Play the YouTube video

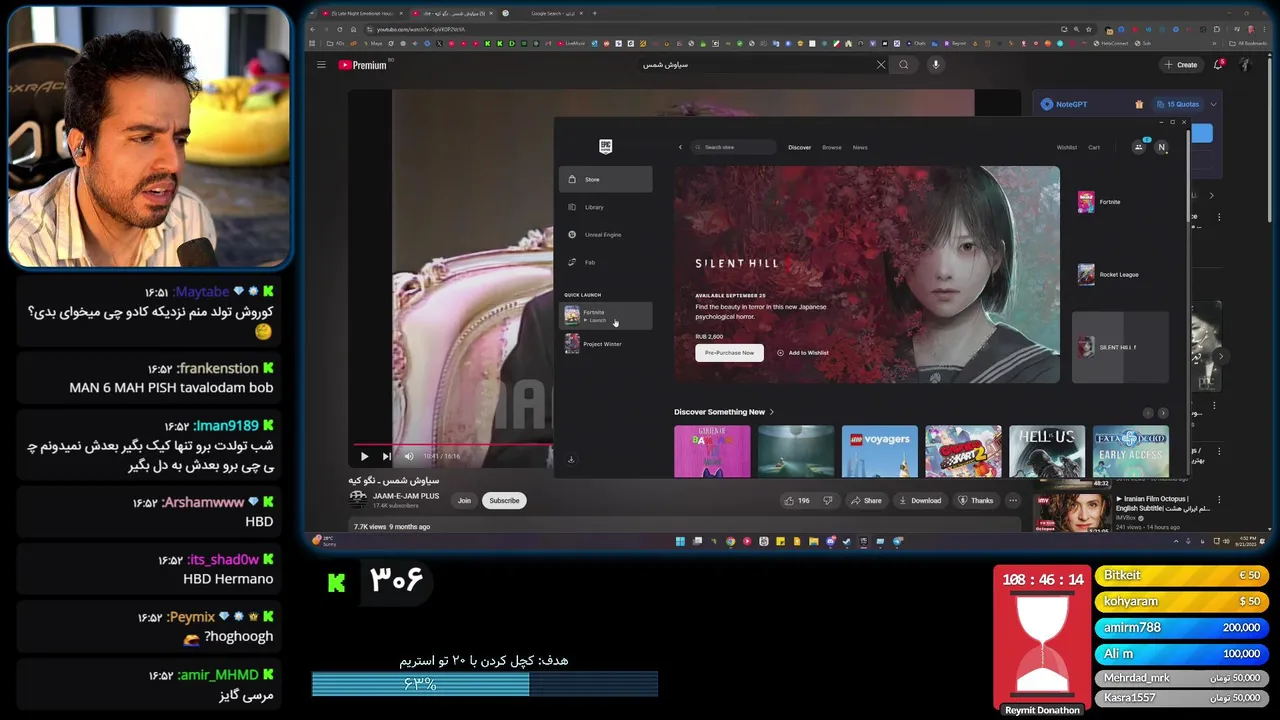pos(364,456)
